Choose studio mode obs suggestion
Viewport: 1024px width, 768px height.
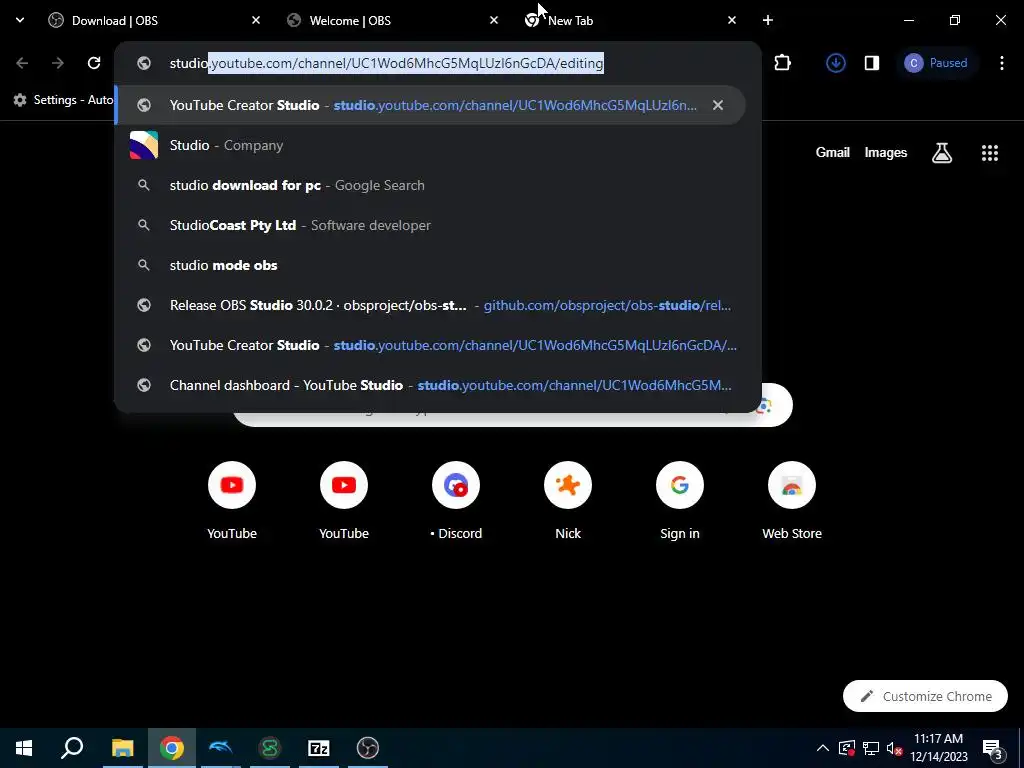pyautogui.click(x=438, y=265)
